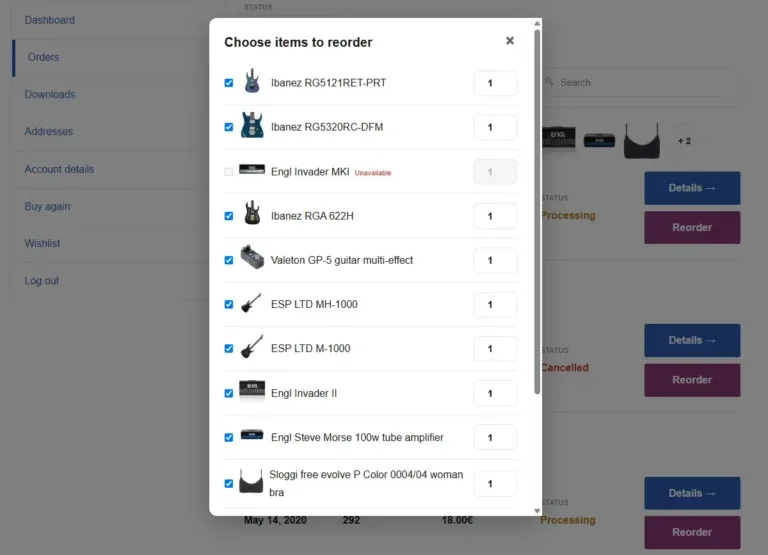Click disabled quantity field for Engl Invader MKI

click(495, 172)
